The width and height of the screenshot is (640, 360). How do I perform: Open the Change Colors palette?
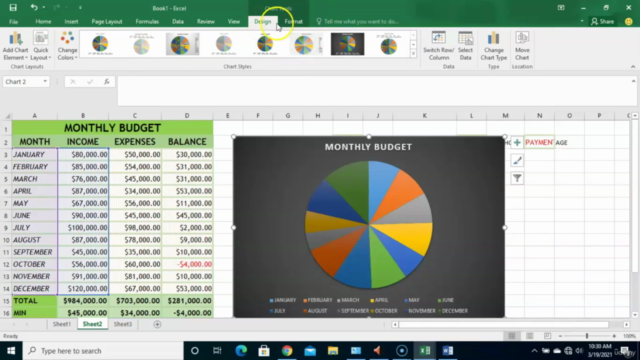[67, 46]
